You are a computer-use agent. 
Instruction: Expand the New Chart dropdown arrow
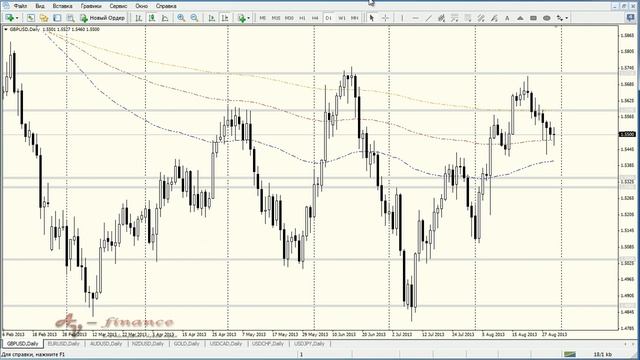17,18
